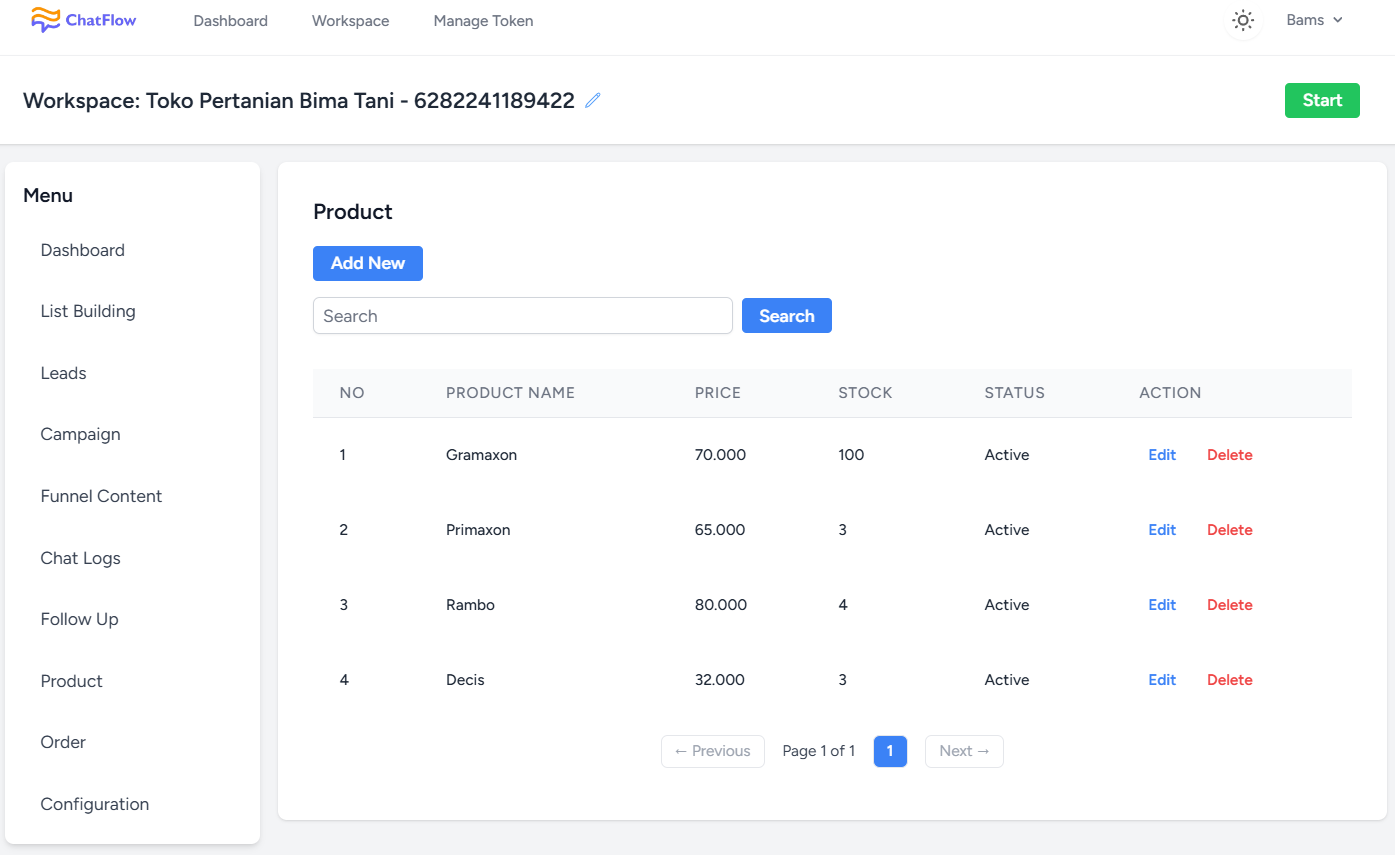Select List Building in the side menu
The image size is (1395, 855).
click(x=88, y=311)
